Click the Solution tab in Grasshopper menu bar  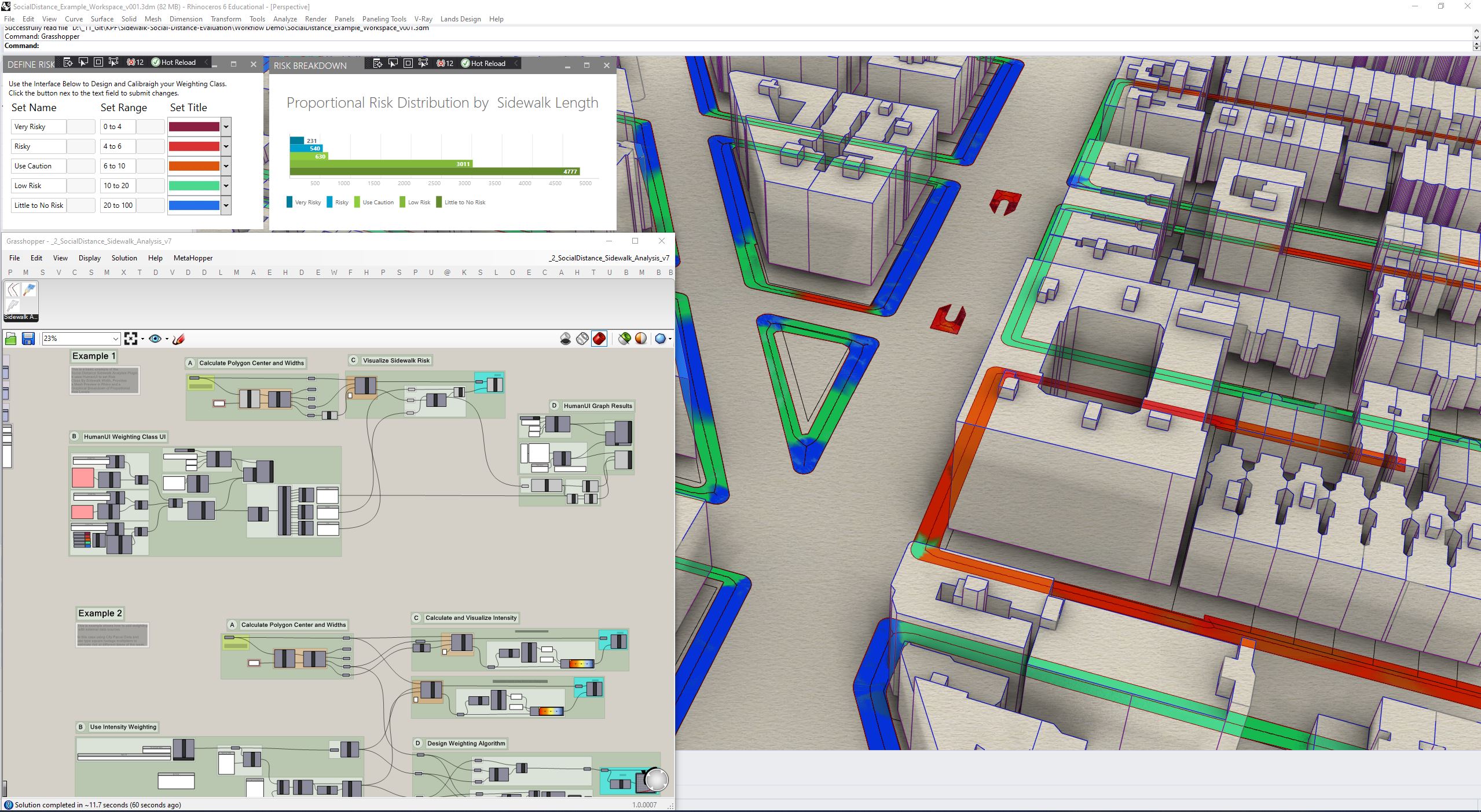123,258
